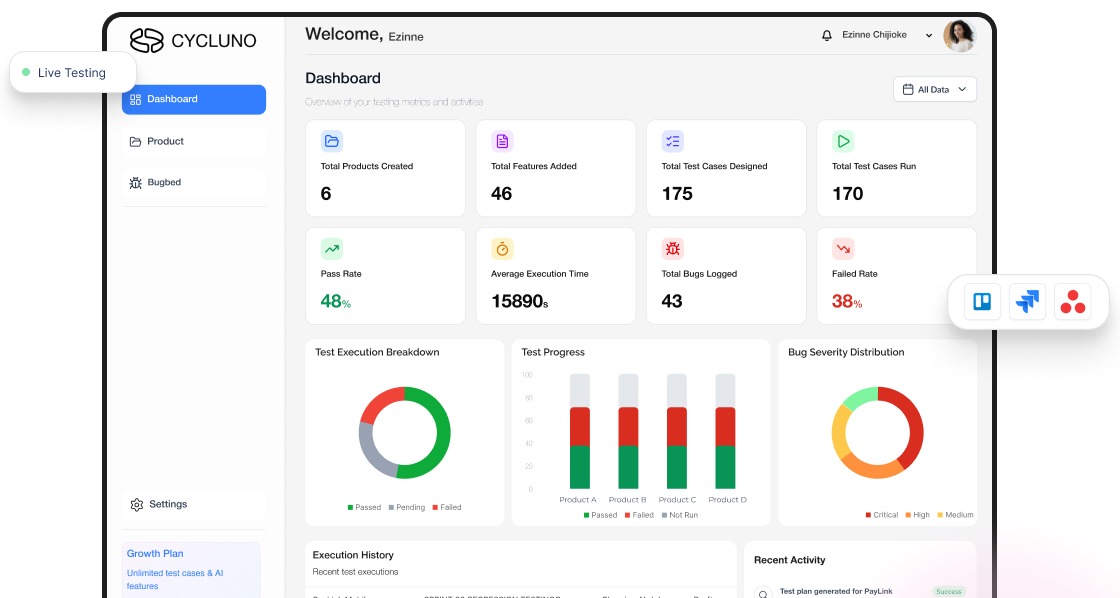Viewport: 1120px width, 598px height.
Task: Click the Bugbed bug icon in sidebar
Action: coord(136,183)
